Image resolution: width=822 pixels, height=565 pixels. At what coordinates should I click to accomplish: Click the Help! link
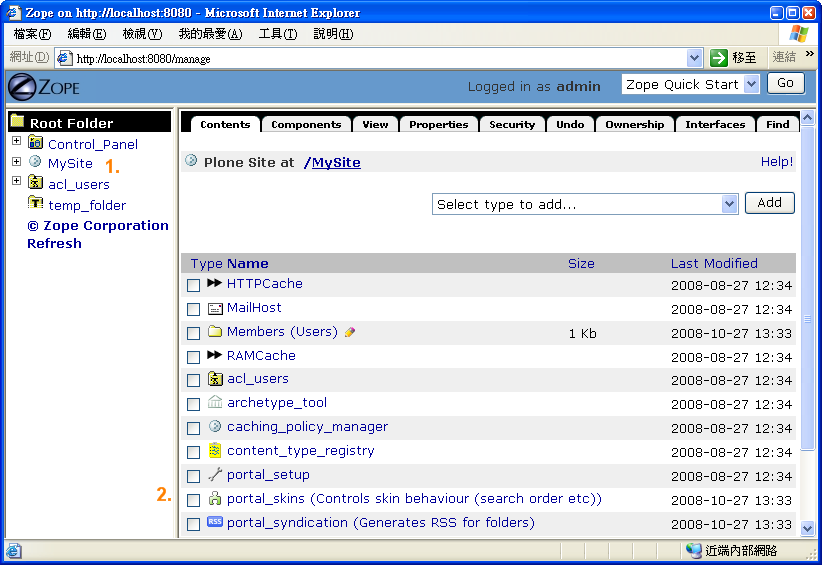tap(777, 161)
